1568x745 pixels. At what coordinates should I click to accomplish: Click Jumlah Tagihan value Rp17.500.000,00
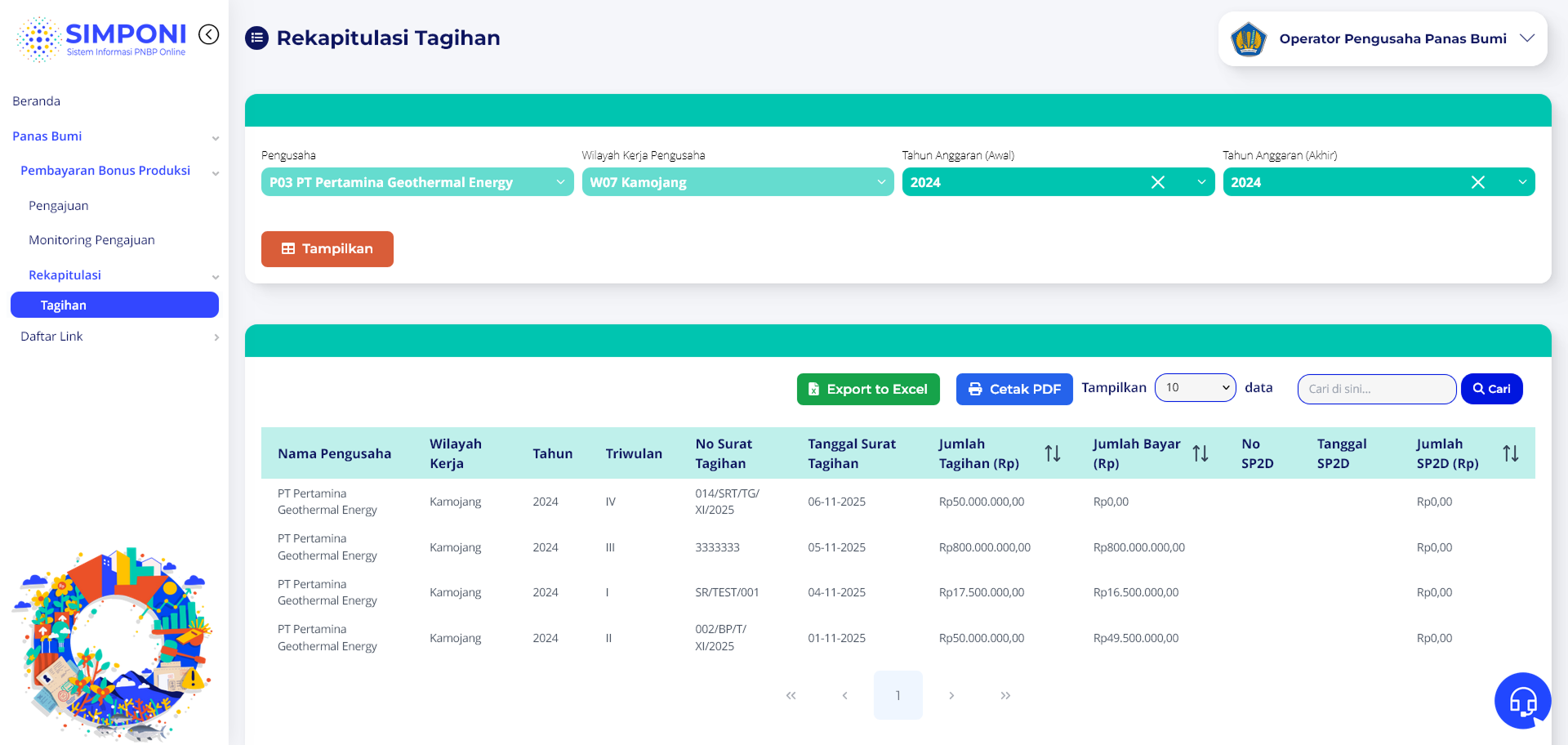pos(982,592)
